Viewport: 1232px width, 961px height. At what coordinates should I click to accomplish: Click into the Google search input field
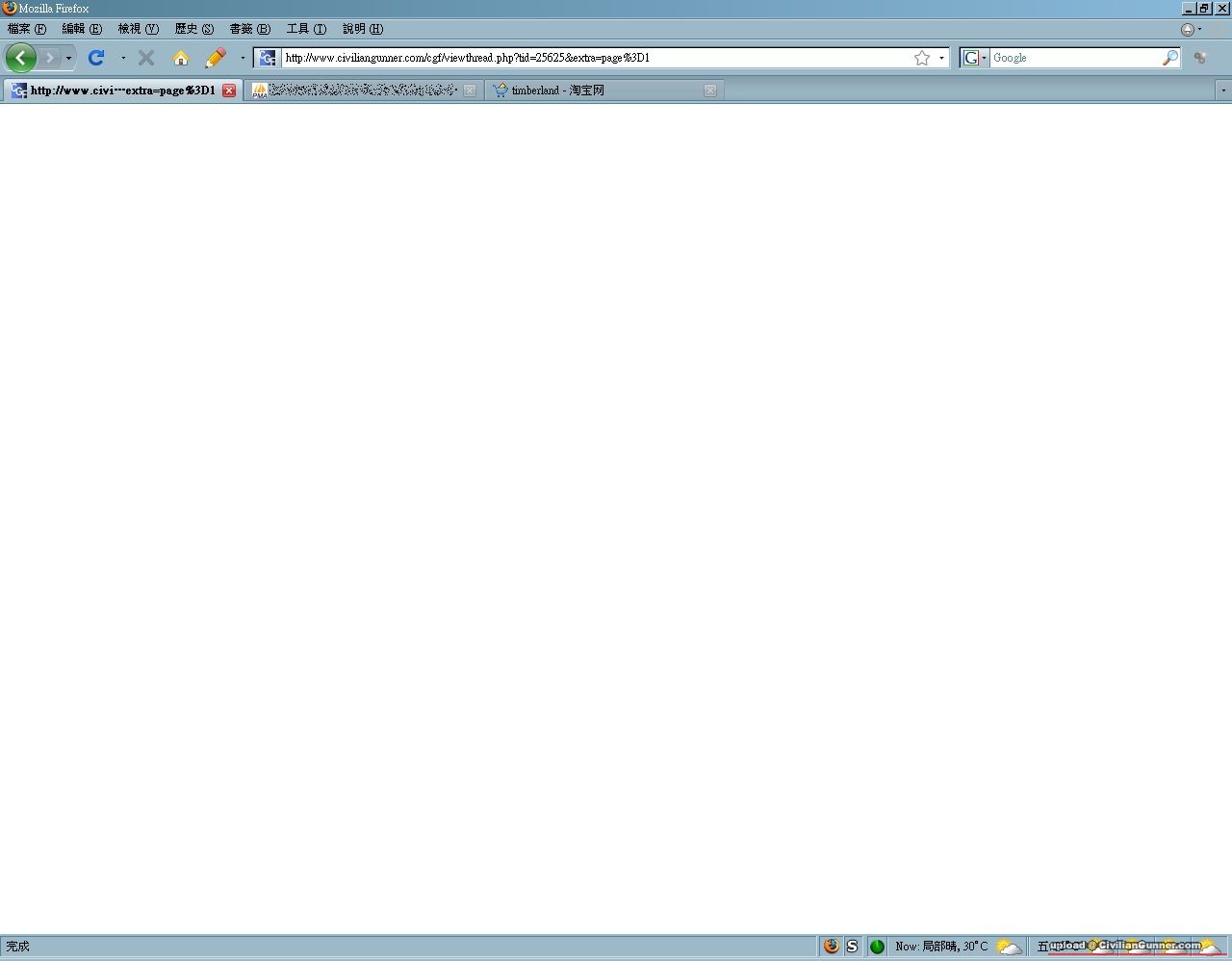coord(1073,58)
